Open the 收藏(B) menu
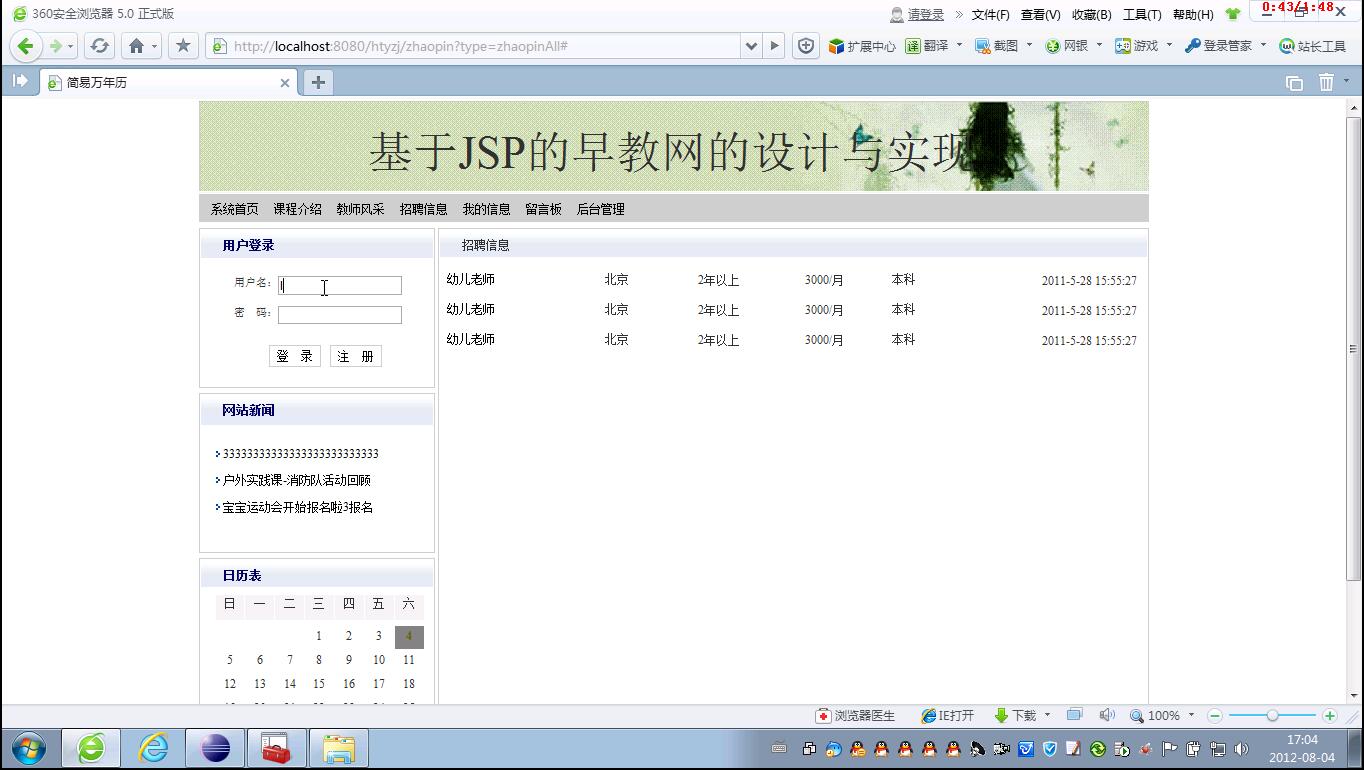Viewport: 1364px width, 770px height. pyautogui.click(x=1091, y=14)
